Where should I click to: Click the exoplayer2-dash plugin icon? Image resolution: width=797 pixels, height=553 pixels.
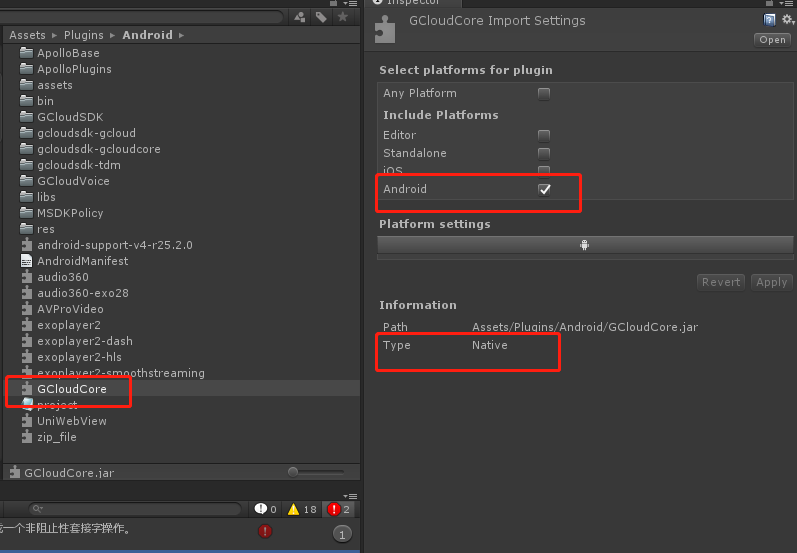(x=26, y=341)
